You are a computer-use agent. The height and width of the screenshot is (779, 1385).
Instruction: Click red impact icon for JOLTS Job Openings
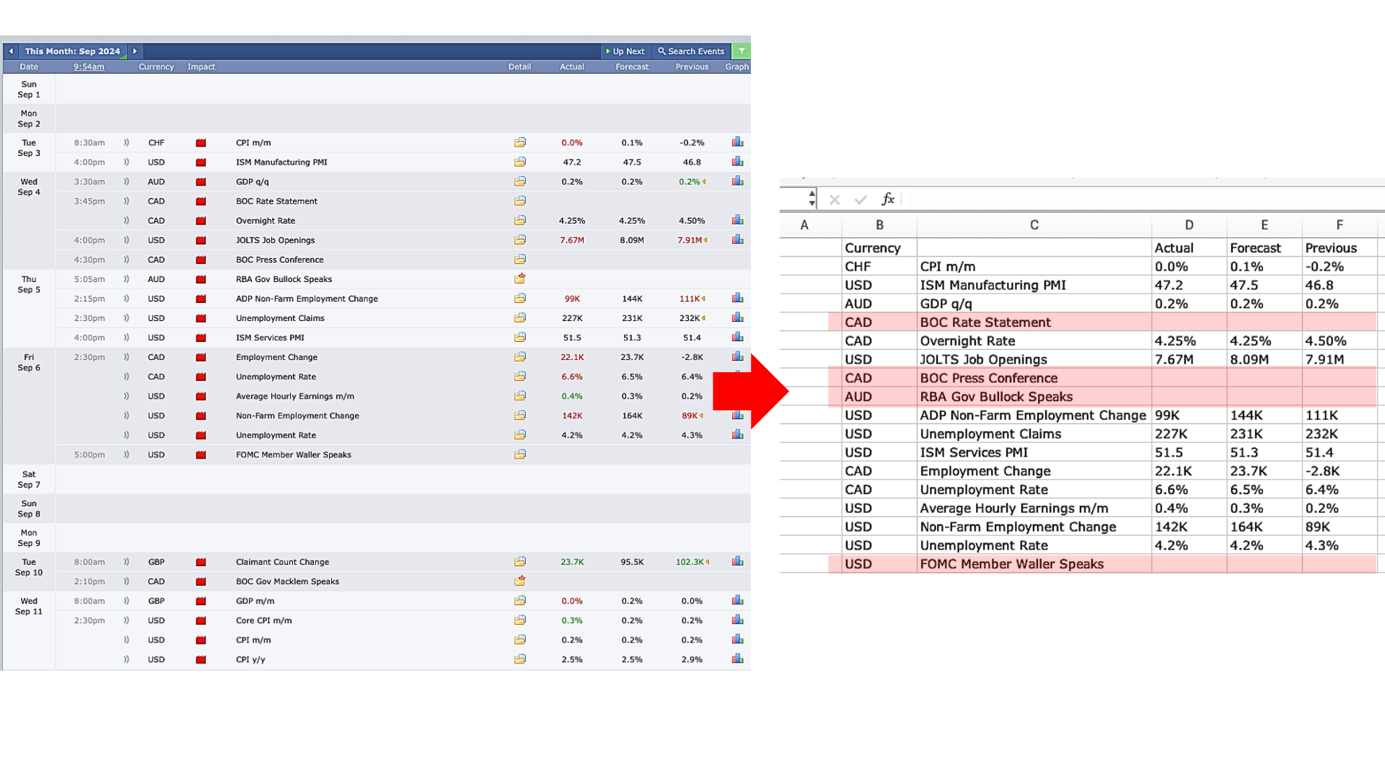pyautogui.click(x=201, y=241)
